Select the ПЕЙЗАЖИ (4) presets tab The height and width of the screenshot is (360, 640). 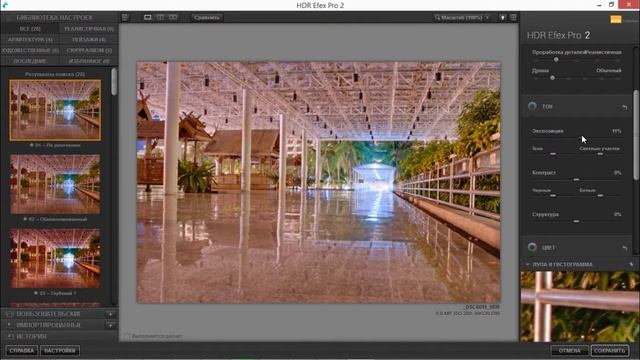click(x=89, y=40)
